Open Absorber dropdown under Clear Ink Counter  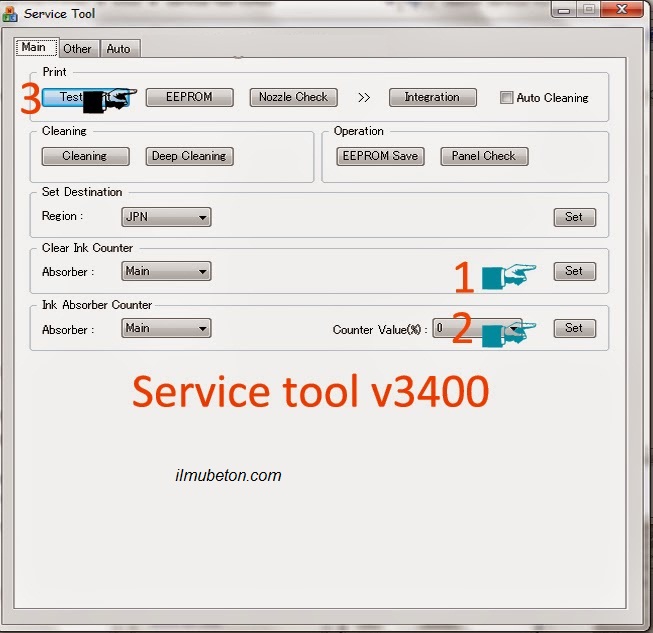click(166, 271)
